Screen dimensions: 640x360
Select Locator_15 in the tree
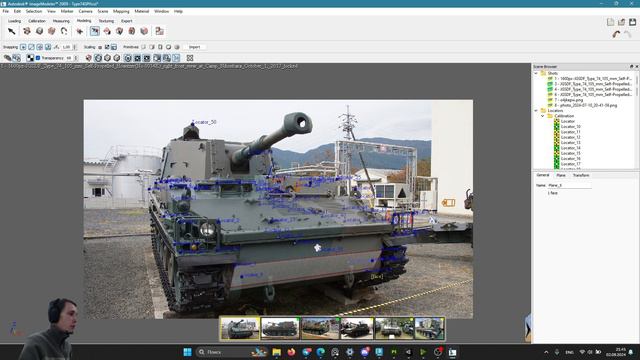pyautogui.click(x=571, y=153)
